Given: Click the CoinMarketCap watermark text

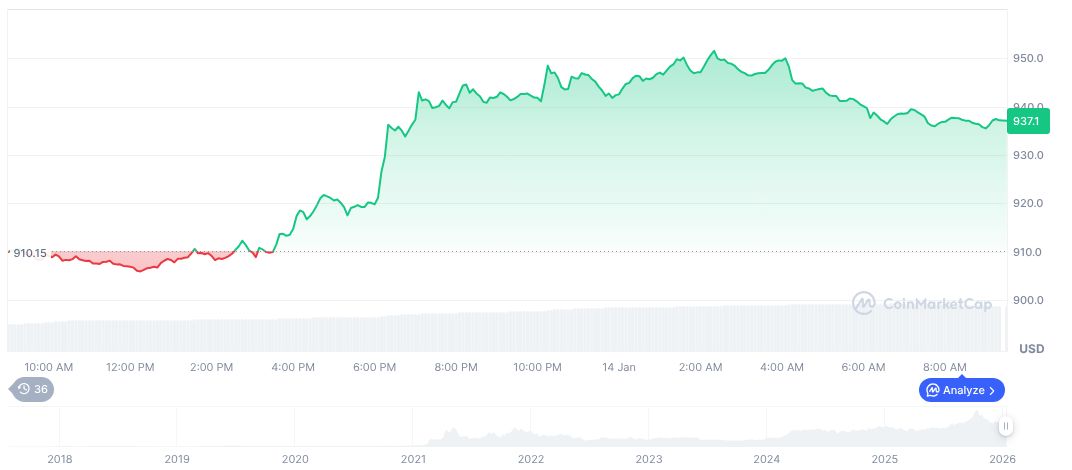Looking at the screenshot, I should (x=937, y=303).
